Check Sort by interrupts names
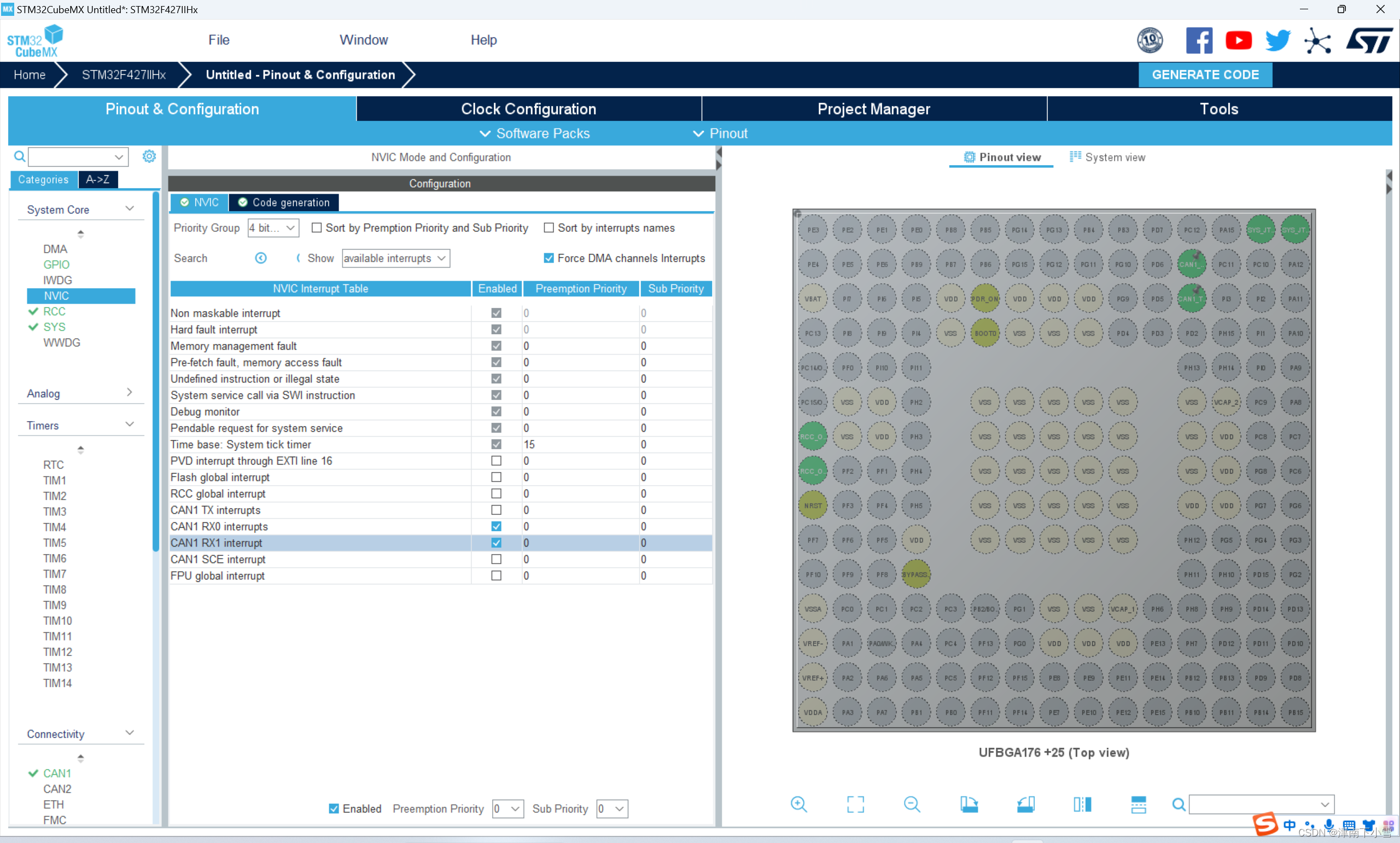Image resolution: width=1400 pixels, height=843 pixels. (x=549, y=228)
